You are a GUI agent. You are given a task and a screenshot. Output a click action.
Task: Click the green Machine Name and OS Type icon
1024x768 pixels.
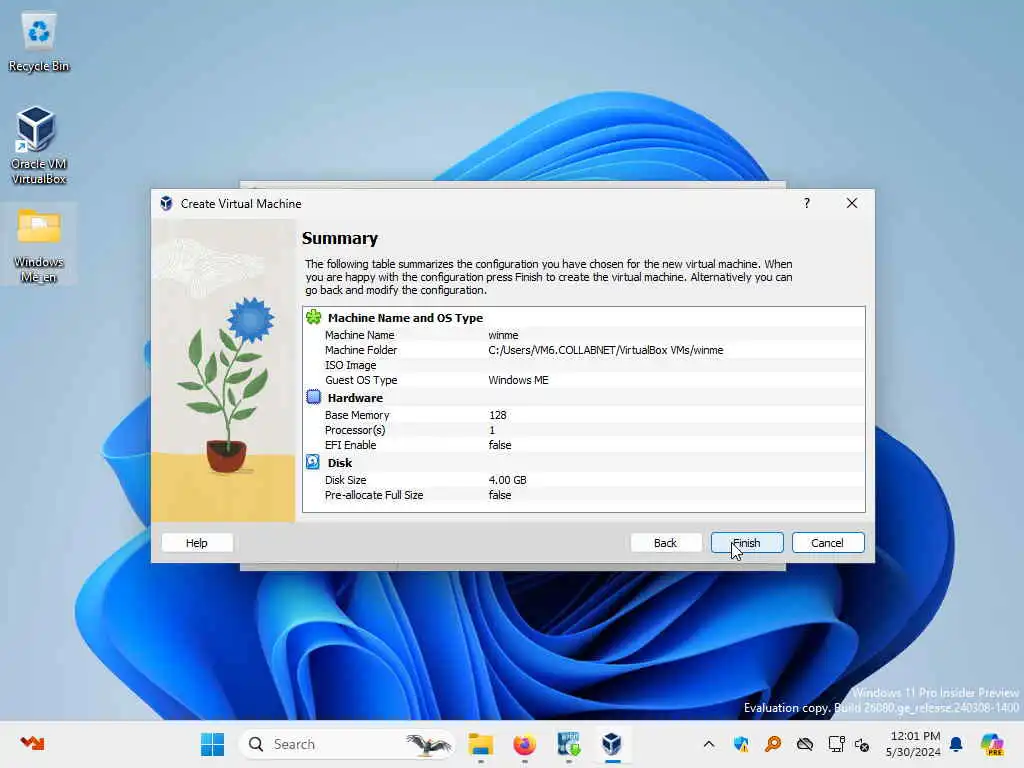point(313,317)
